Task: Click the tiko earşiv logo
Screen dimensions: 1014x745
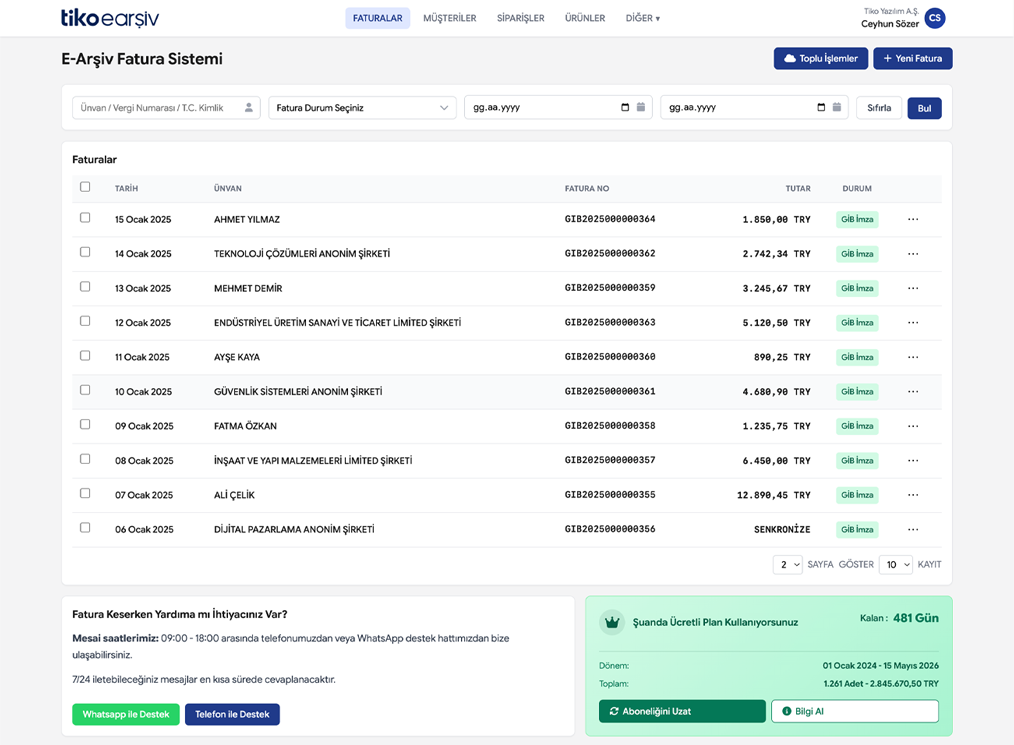Action: click(x=110, y=18)
